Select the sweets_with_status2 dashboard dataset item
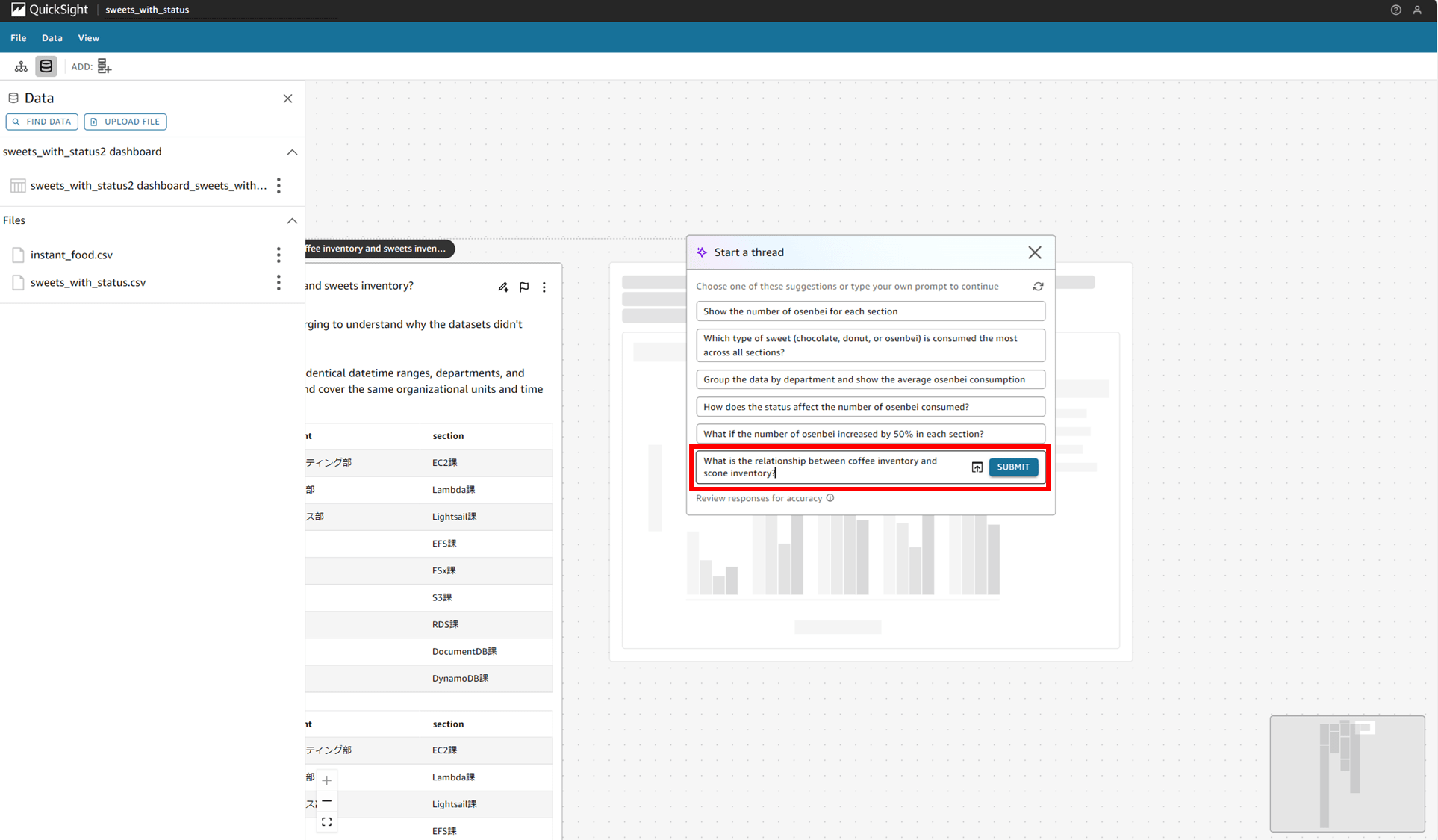 [x=139, y=185]
